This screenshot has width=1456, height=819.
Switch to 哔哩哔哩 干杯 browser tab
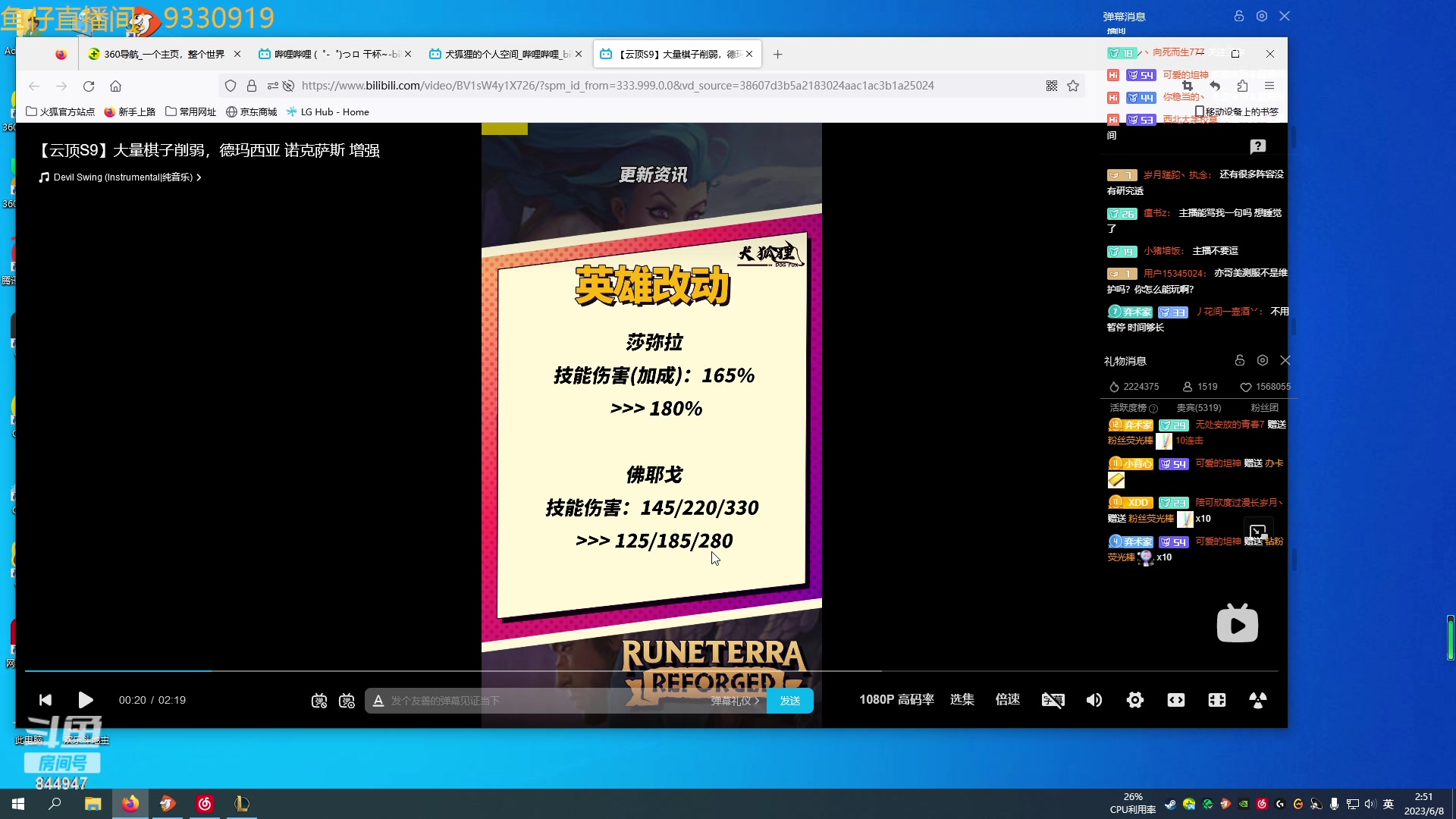[x=335, y=54]
